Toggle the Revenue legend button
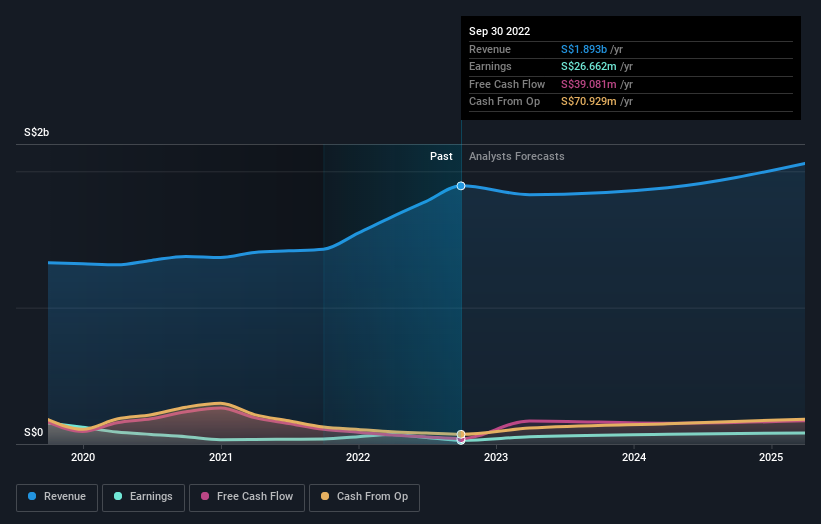The image size is (821, 524). 57,497
